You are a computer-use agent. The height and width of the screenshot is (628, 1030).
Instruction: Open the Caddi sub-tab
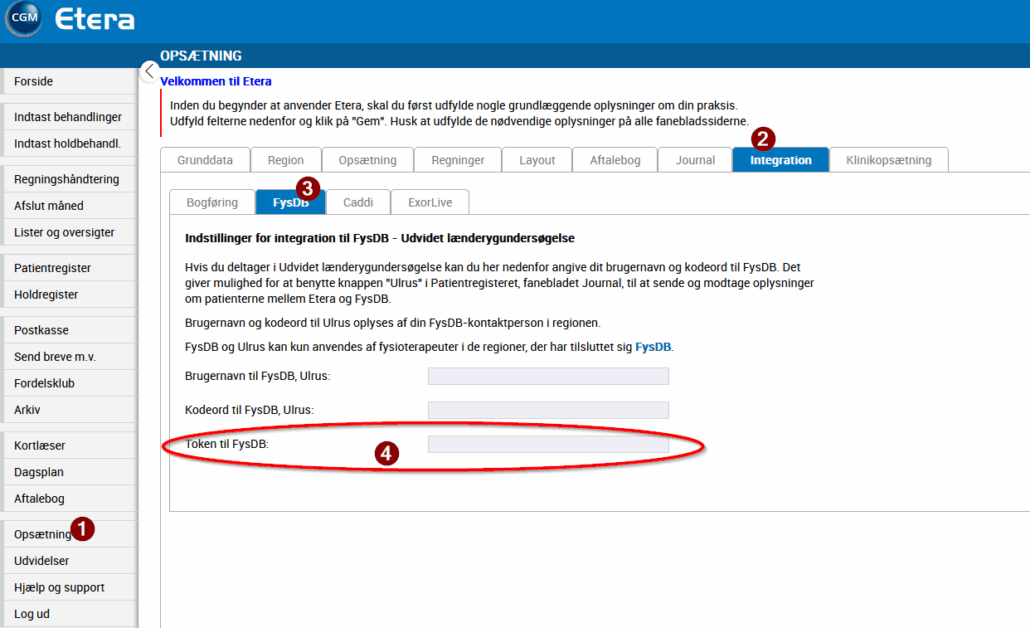pyautogui.click(x=358, y=202)
